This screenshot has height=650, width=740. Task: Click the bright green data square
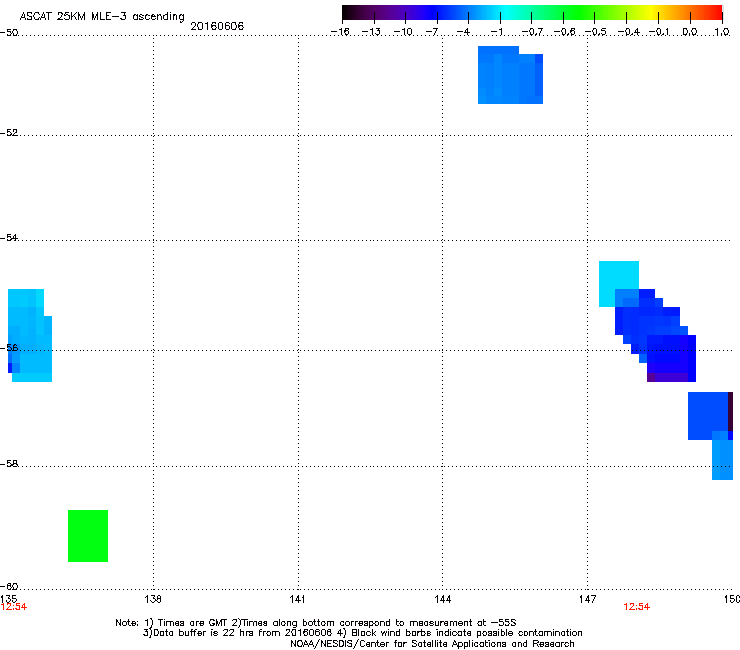tap(88, 536)
